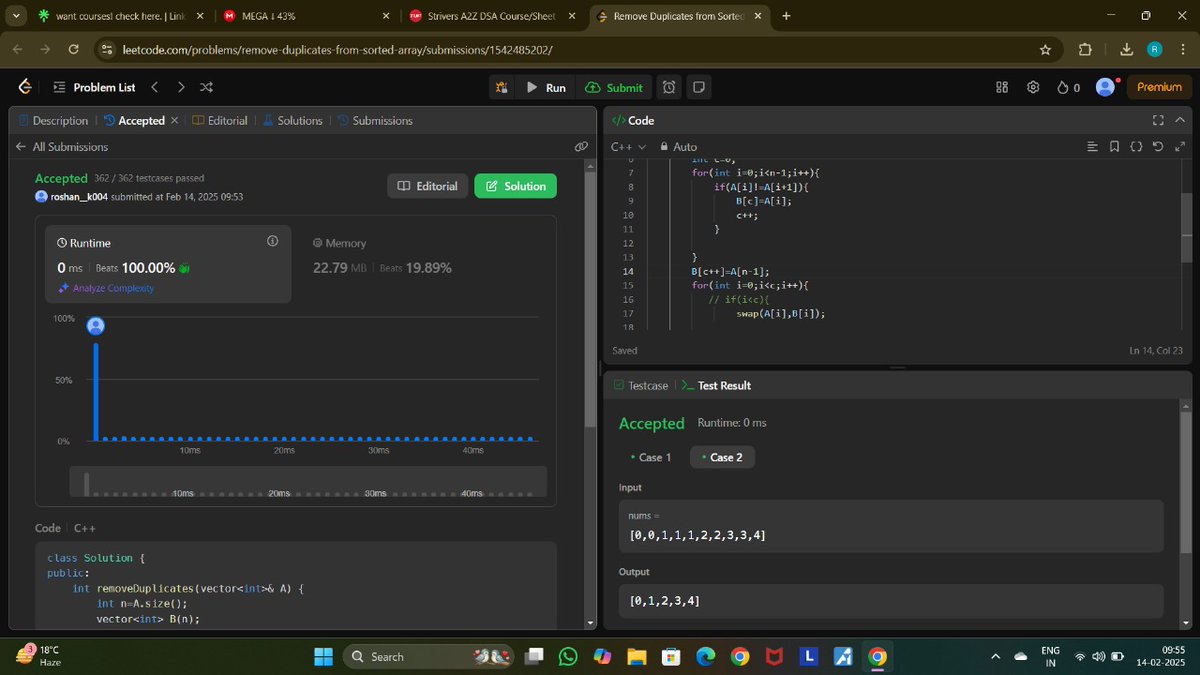Viewport: 1200px width, 675px height.
Task: Bookmark code icon in editor toolbar
Action: (1114, 146)
